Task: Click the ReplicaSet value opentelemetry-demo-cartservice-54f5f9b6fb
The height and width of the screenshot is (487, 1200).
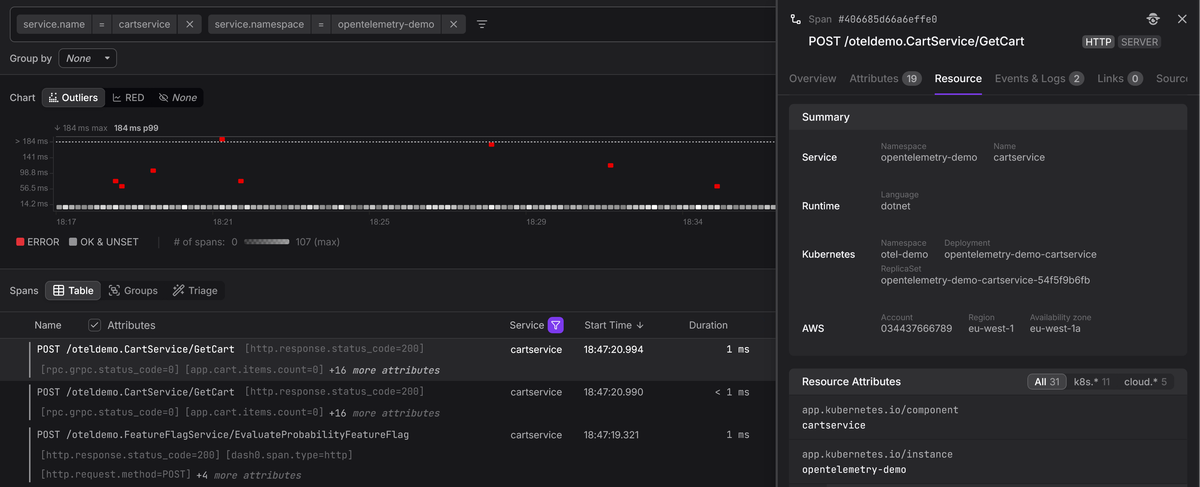Action: click(x=985, y=280)
